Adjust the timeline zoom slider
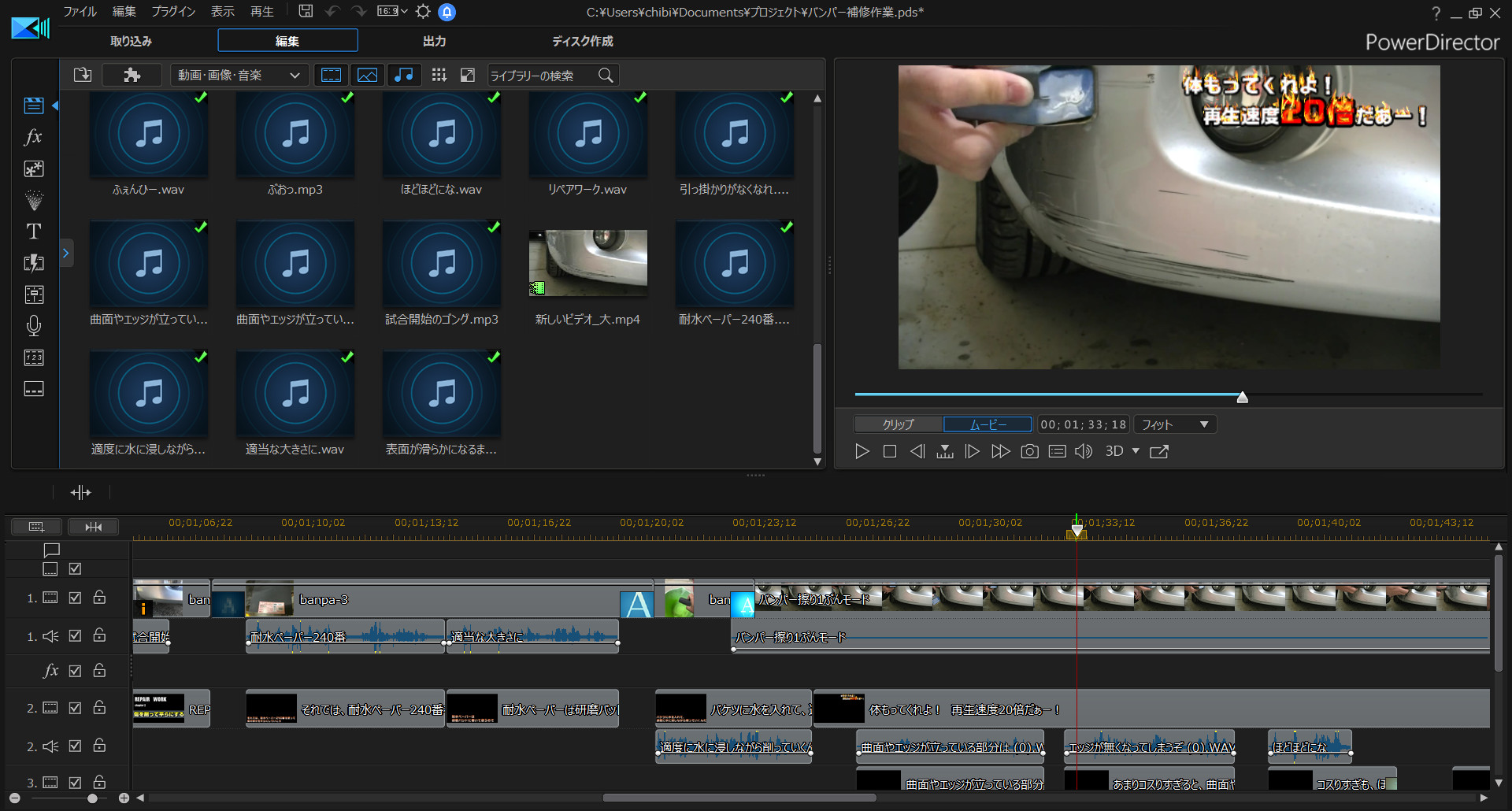 [x=92, y=798]
